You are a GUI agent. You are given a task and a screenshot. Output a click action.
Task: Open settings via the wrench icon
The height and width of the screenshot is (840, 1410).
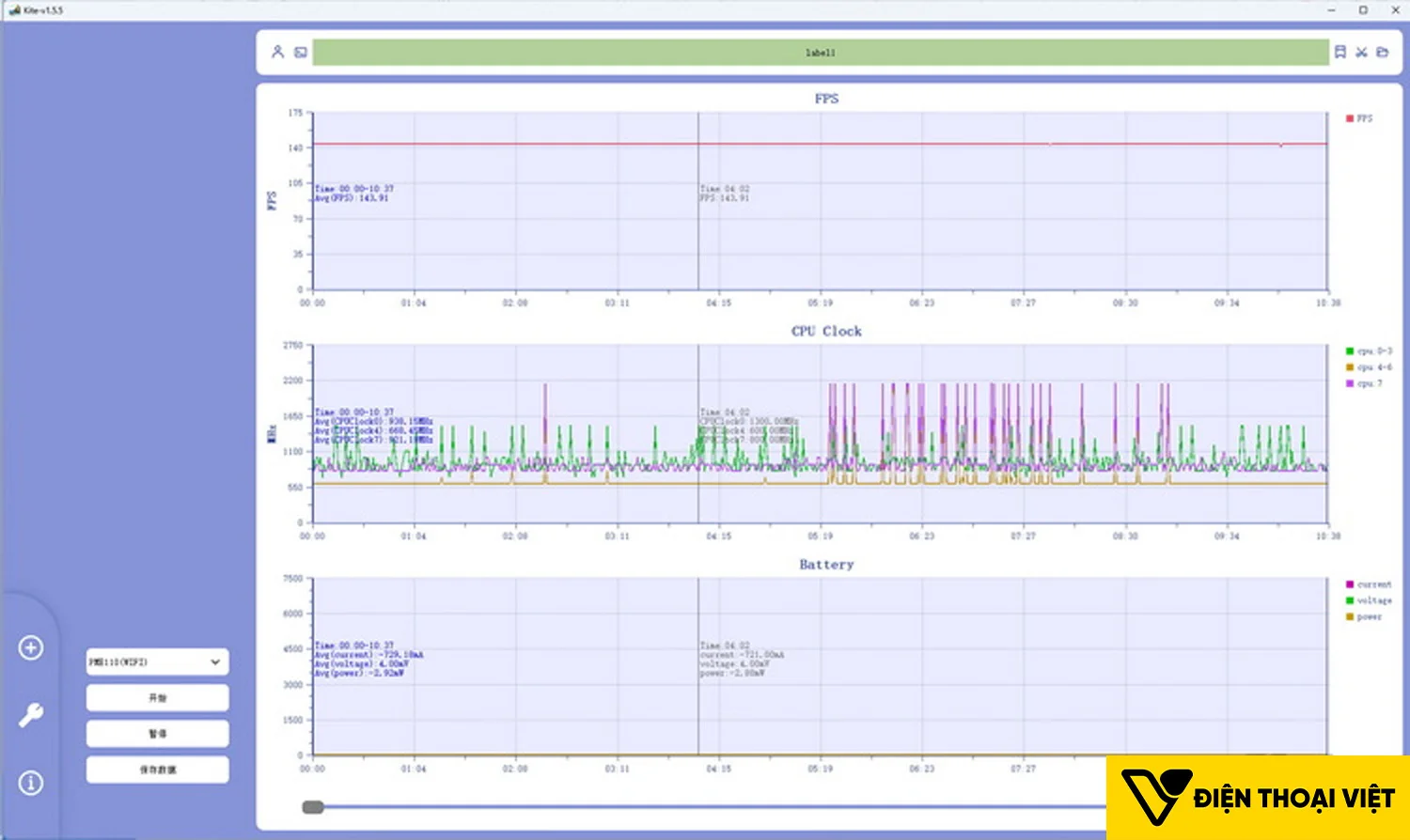(x=31, y=715)
